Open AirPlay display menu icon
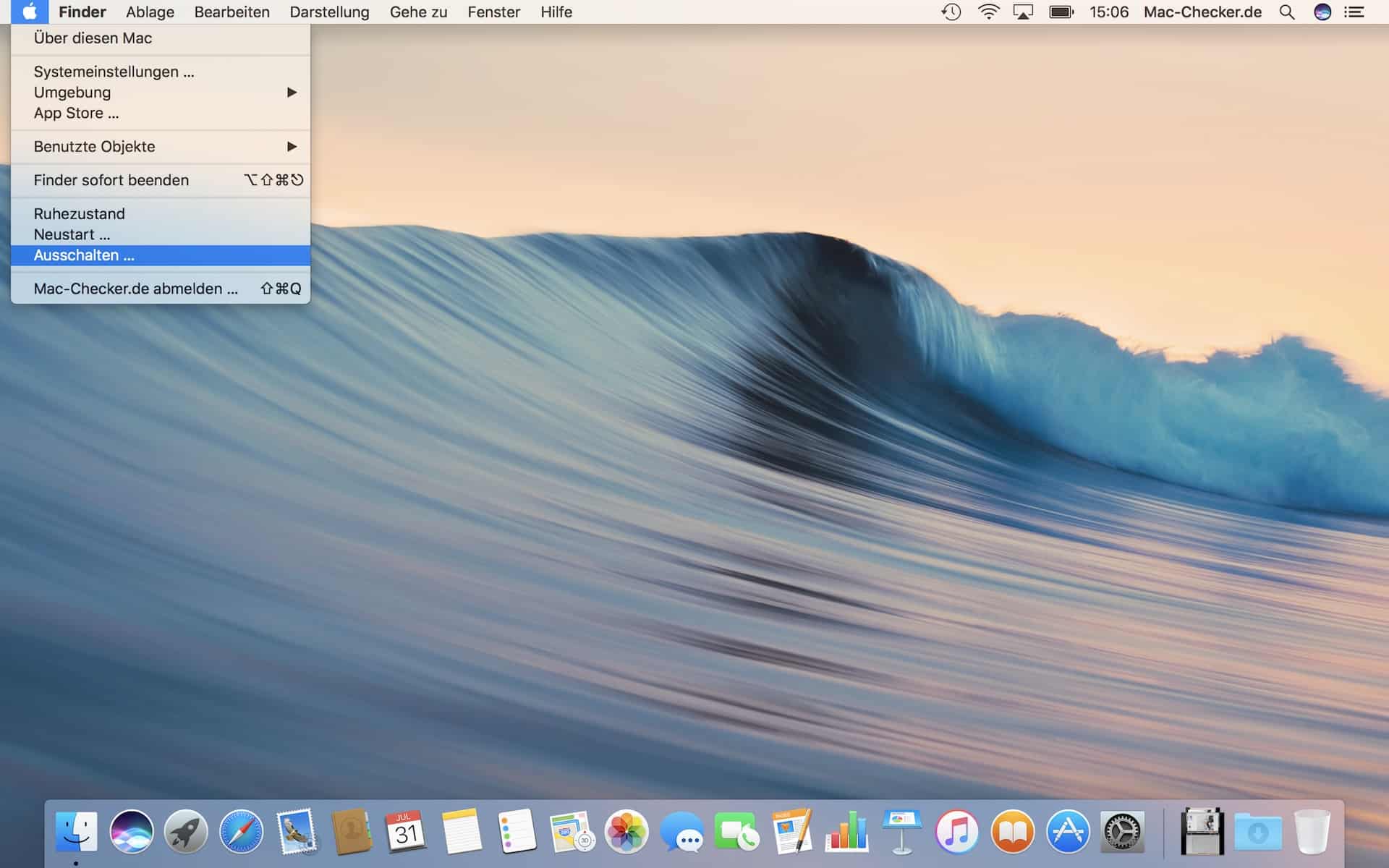This screenshot has height=868, width=1389. [x=1023, y=12]
